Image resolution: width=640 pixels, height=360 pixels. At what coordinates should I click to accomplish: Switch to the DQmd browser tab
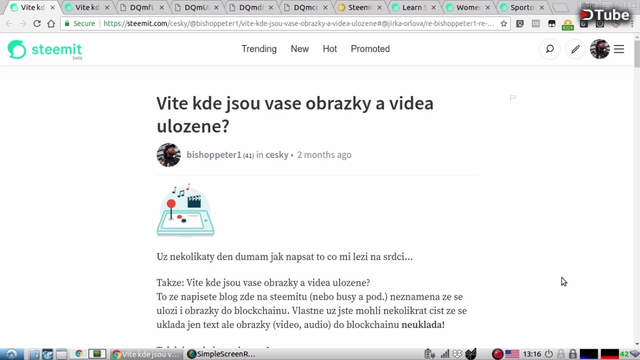pos(250,7)
